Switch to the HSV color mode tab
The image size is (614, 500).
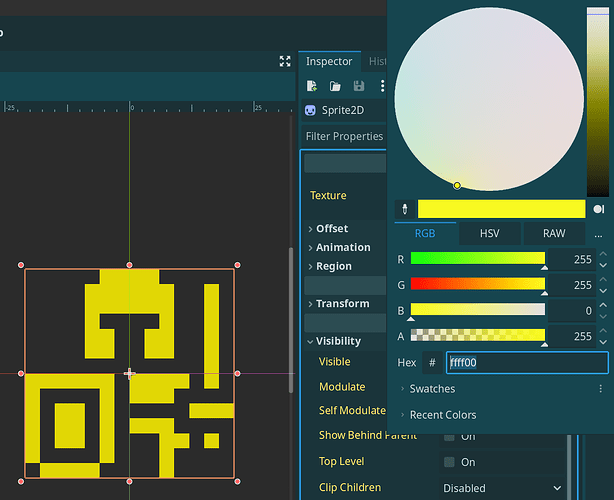pyautogui.click(x=489, y=233)
